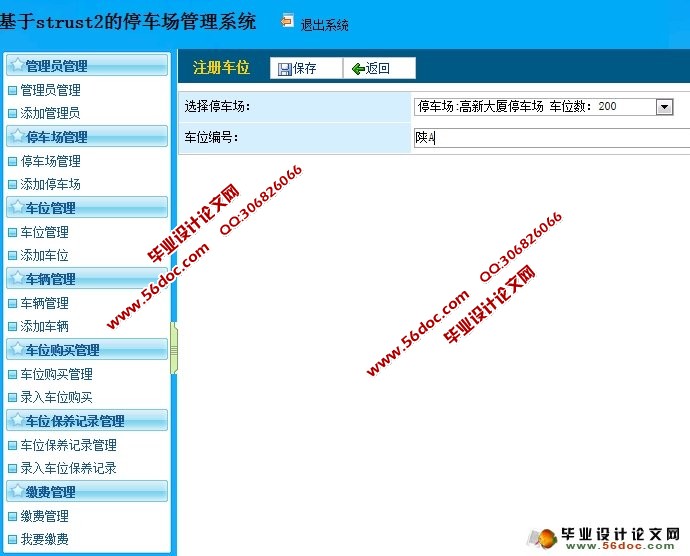Open the 选择停车场 dropdown arrow
Viewport: 690px width, 556px height.
coord(664,107)
